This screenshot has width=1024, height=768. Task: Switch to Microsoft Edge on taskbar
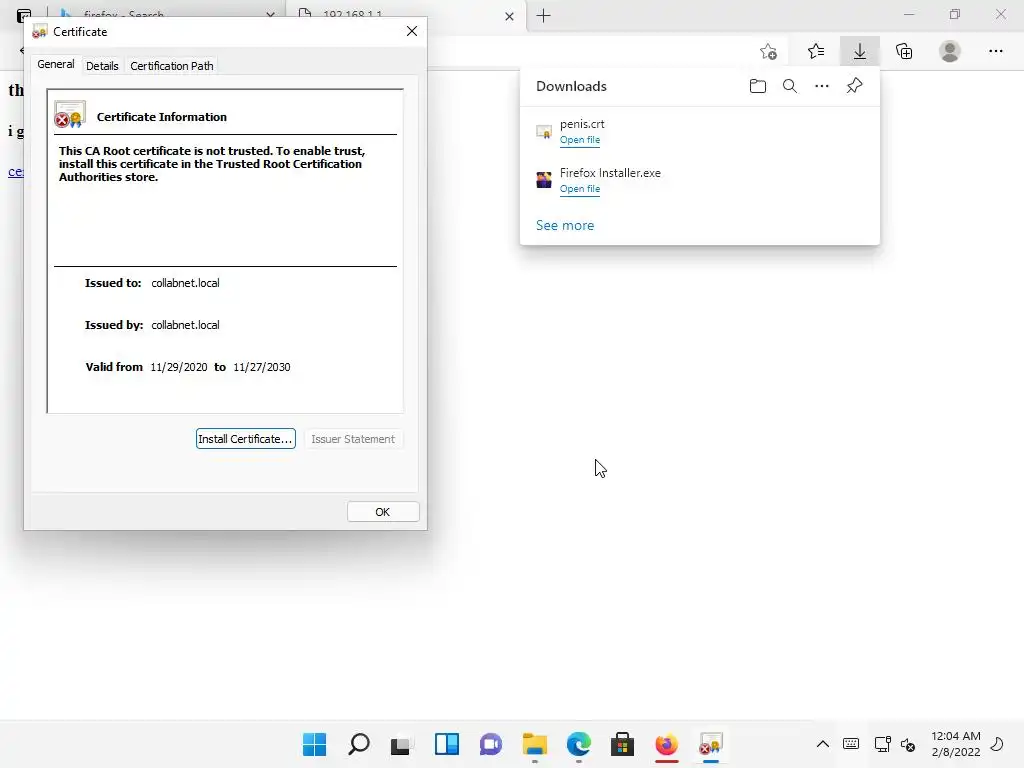(579, 744)
